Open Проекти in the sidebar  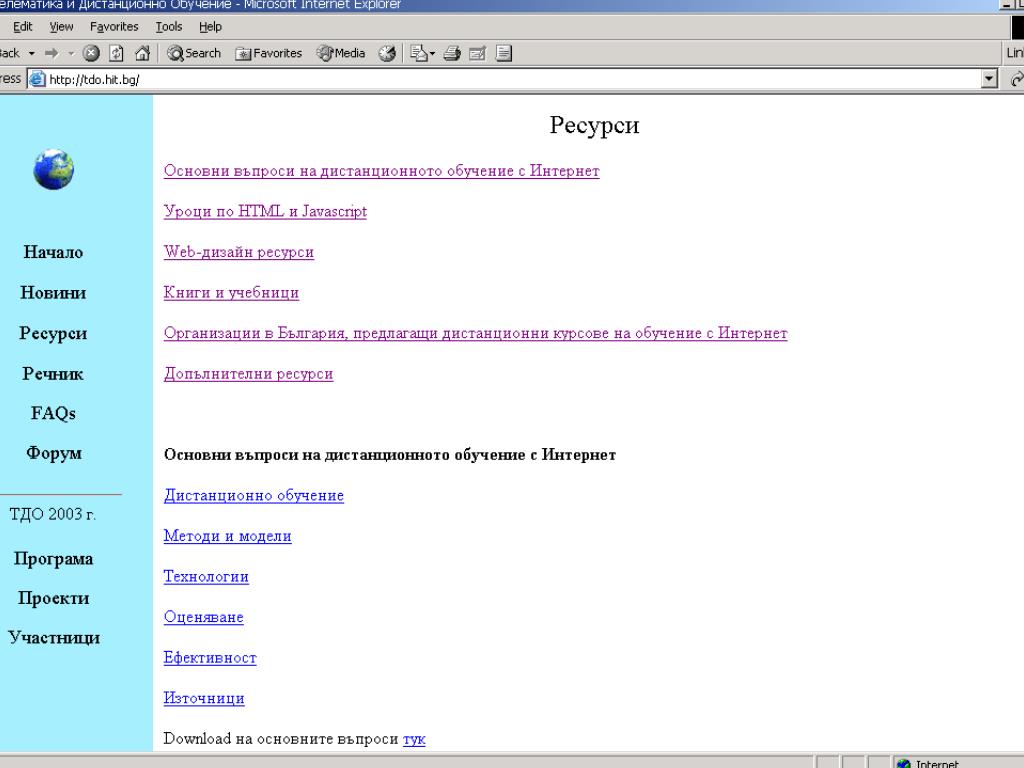coord(54,598)
